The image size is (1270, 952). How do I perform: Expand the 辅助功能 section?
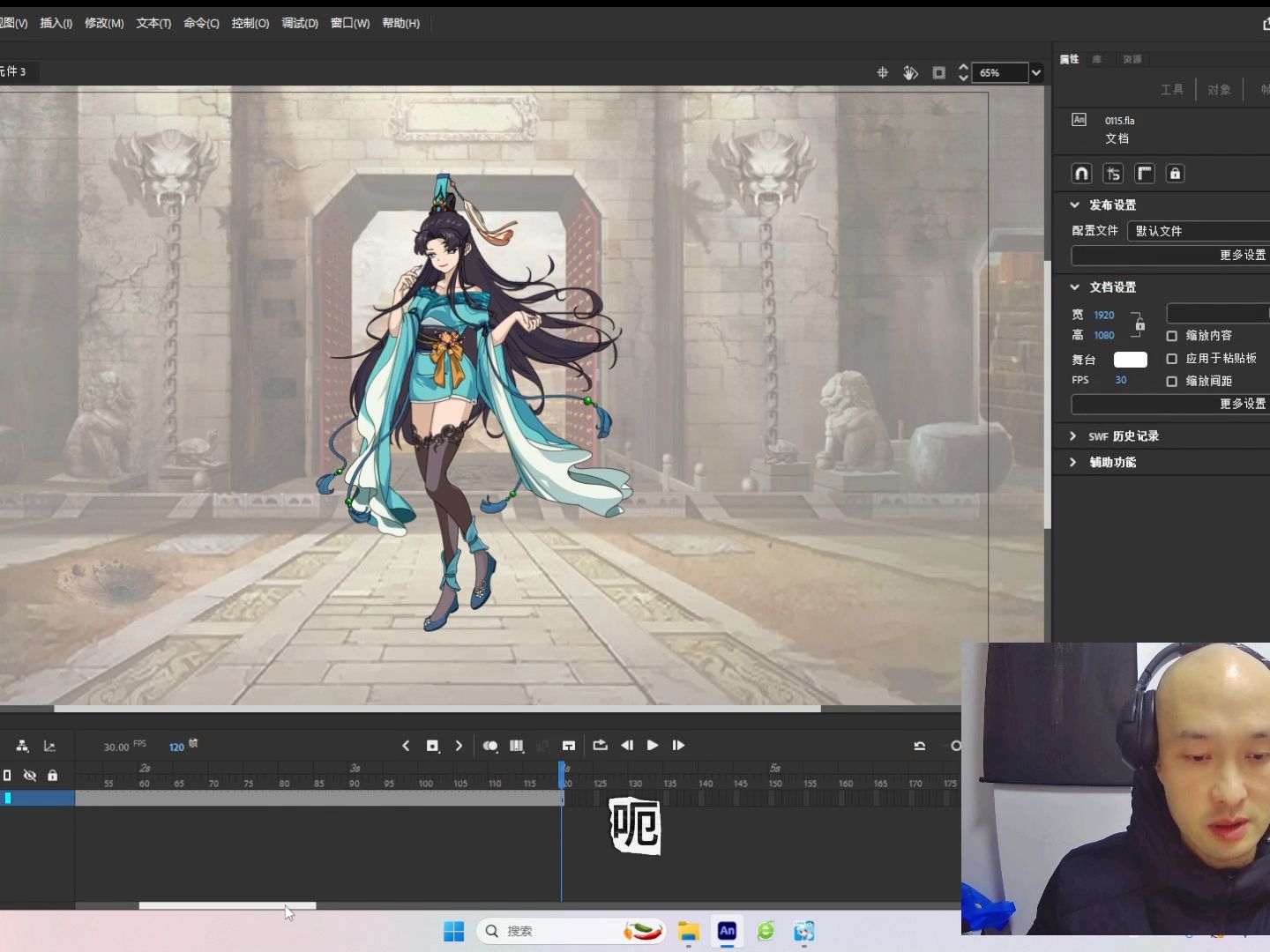click(1073, 462)
